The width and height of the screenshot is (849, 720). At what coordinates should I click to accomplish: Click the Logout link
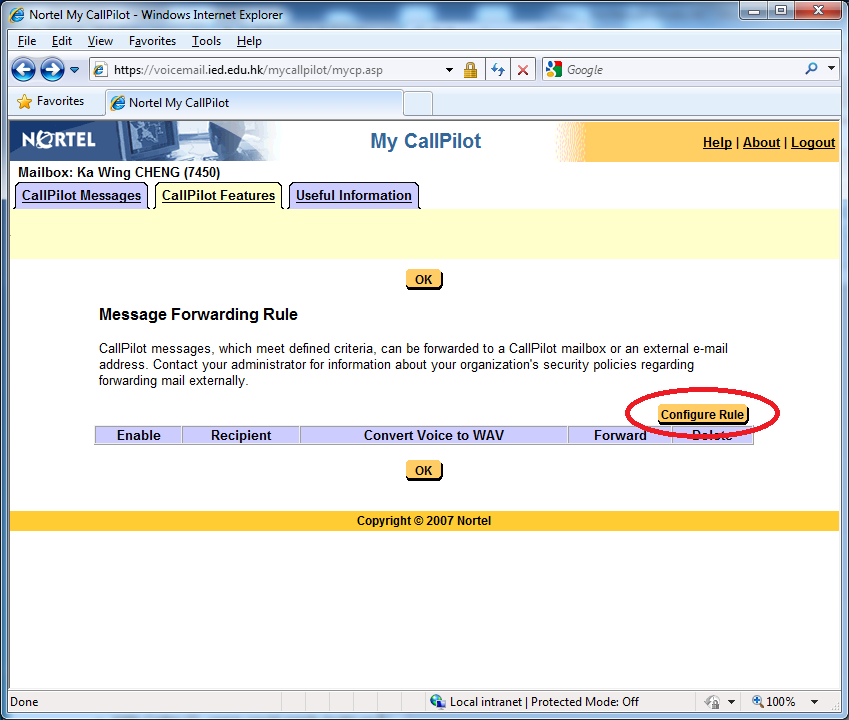coord(813,142)
